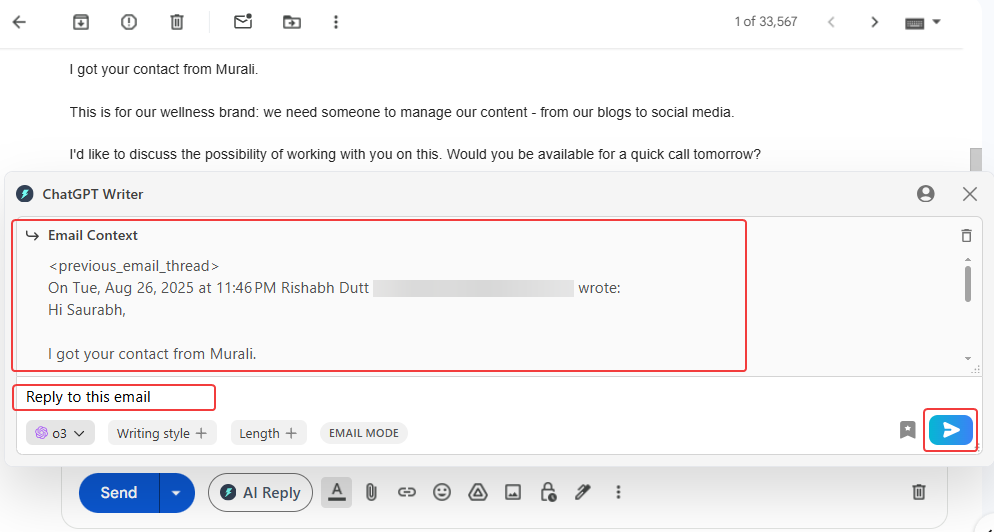The width and height of the screenshot is (994, 532).
Task: Add a Writing style option
Action: point(162,433)
